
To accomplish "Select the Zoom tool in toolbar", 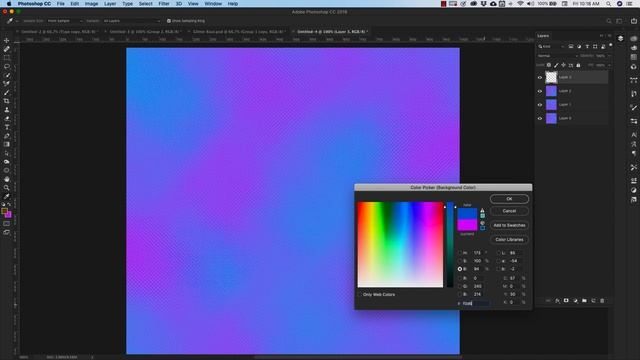I will pos(7,188).
